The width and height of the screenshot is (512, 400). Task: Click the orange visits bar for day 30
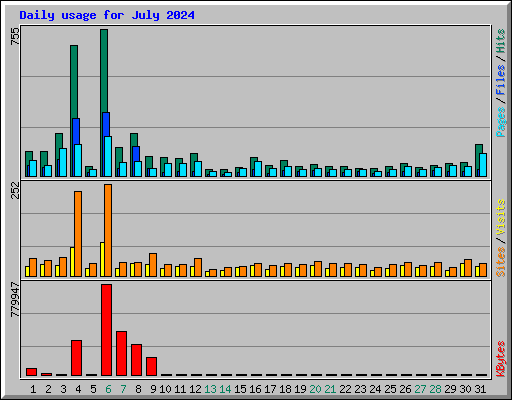coord(468,268)
